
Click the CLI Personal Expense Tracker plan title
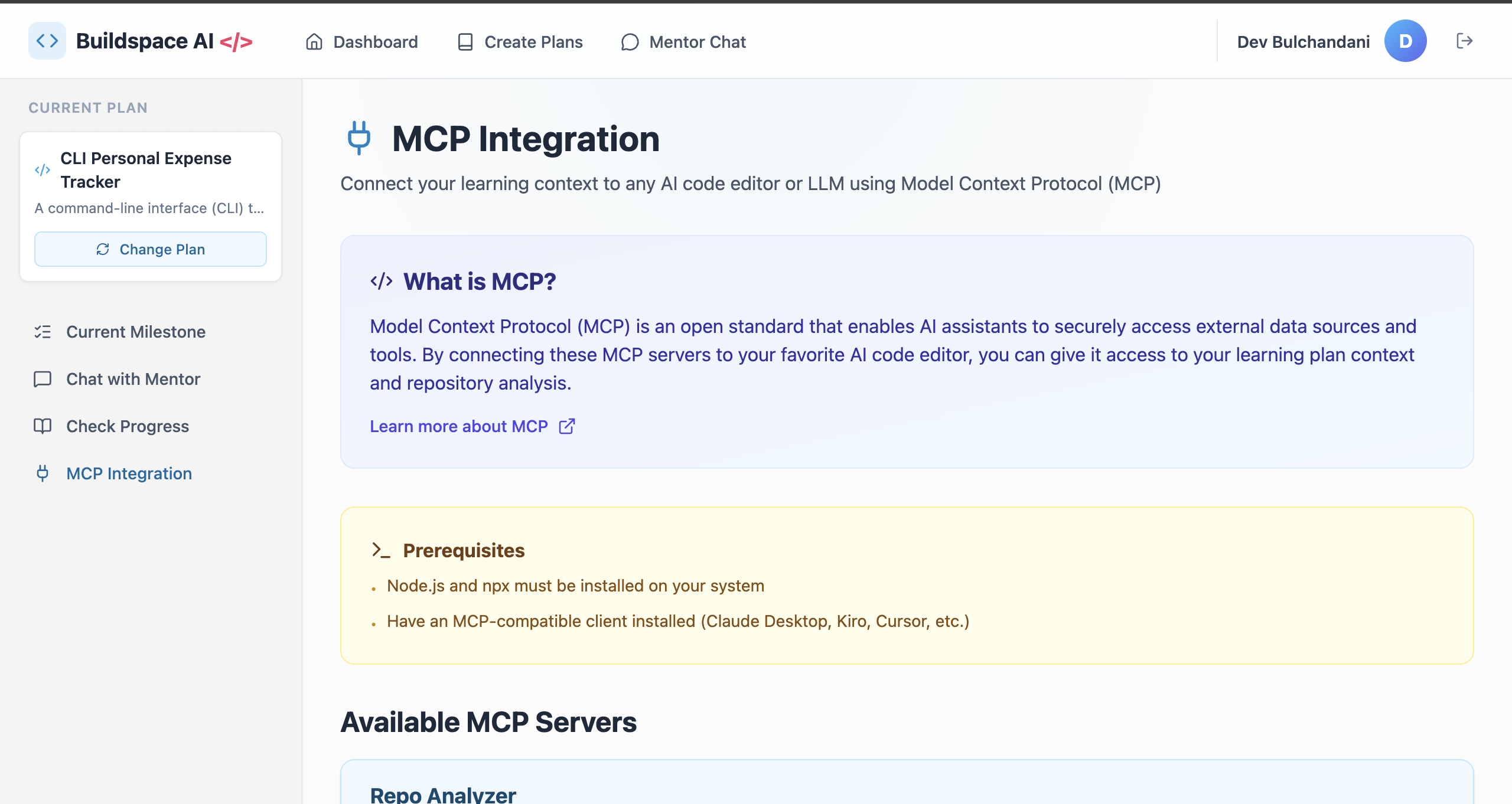(x=146, y=170)
